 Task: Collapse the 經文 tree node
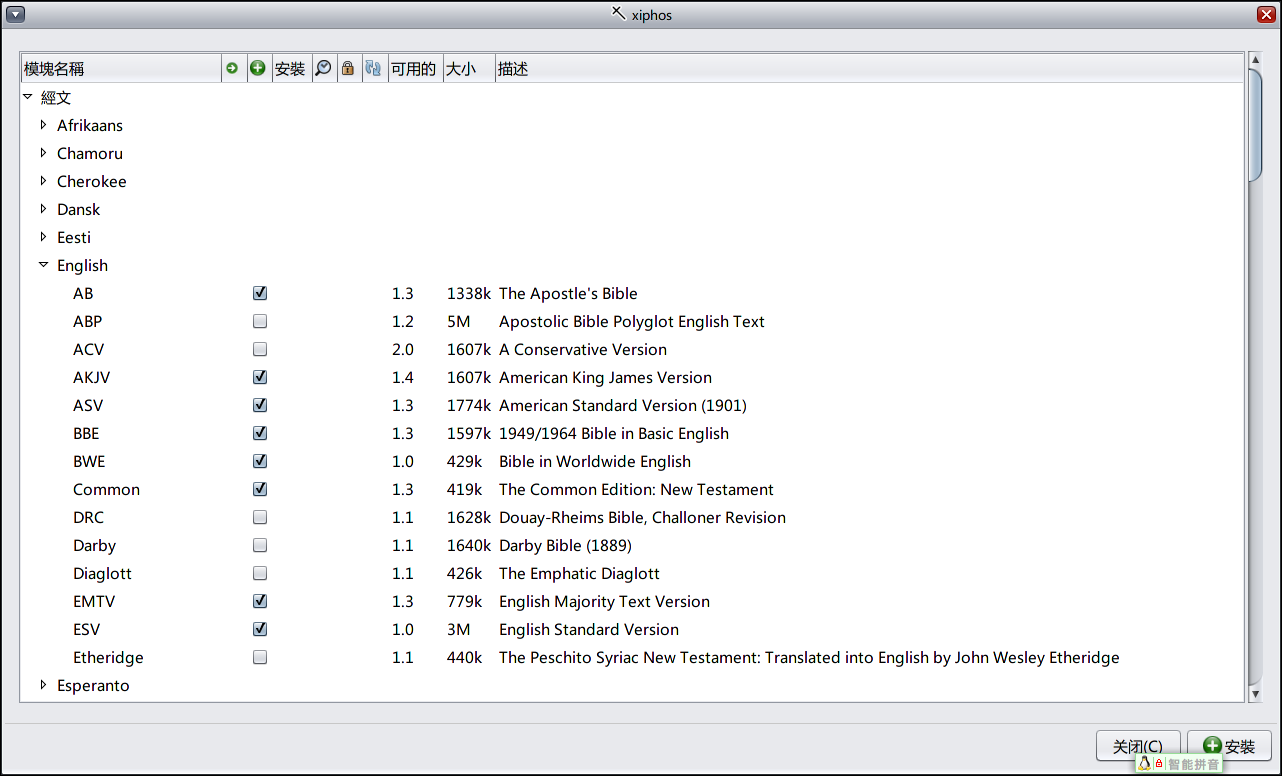pos(27,97)
